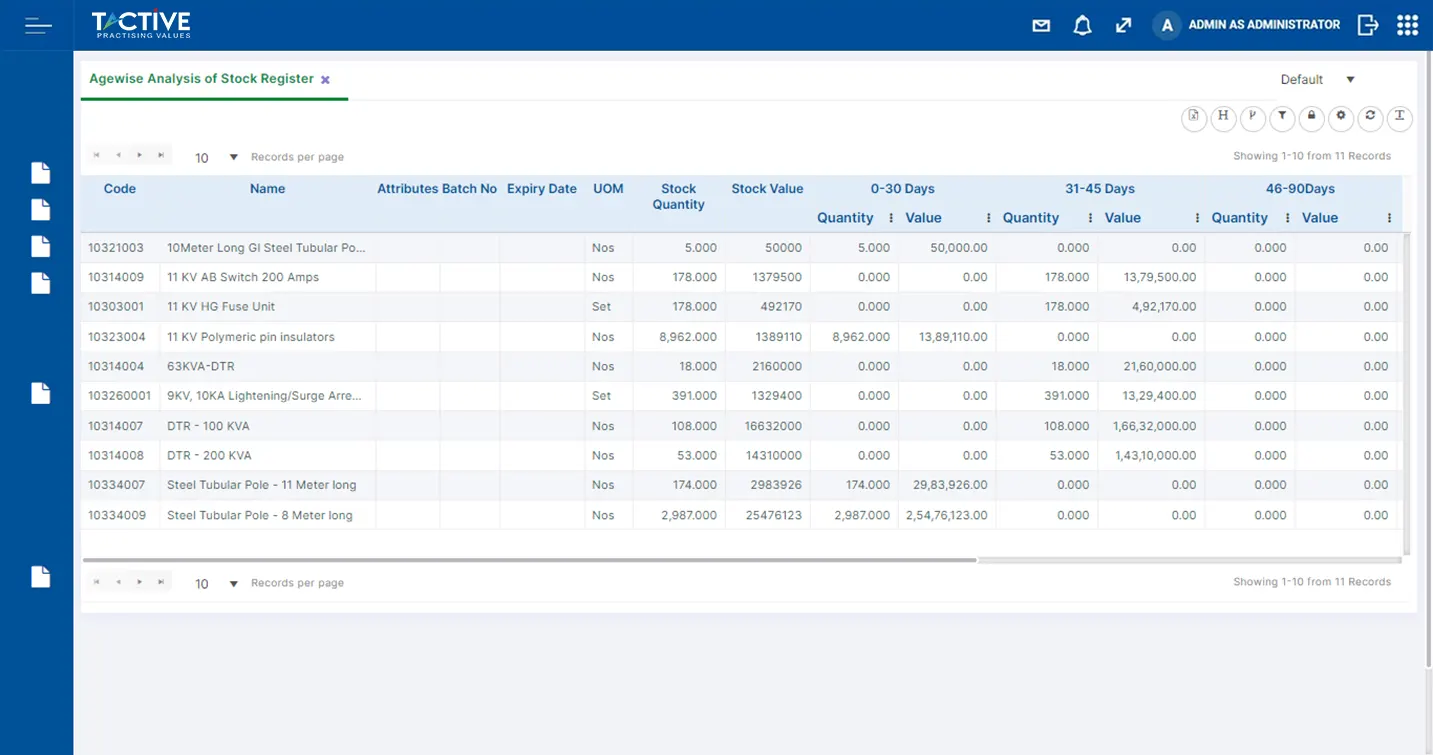This screenshot has width=1433, height=755.
Task: Open 31-45 Days Quantity column menu
Action: point(1089,218)
